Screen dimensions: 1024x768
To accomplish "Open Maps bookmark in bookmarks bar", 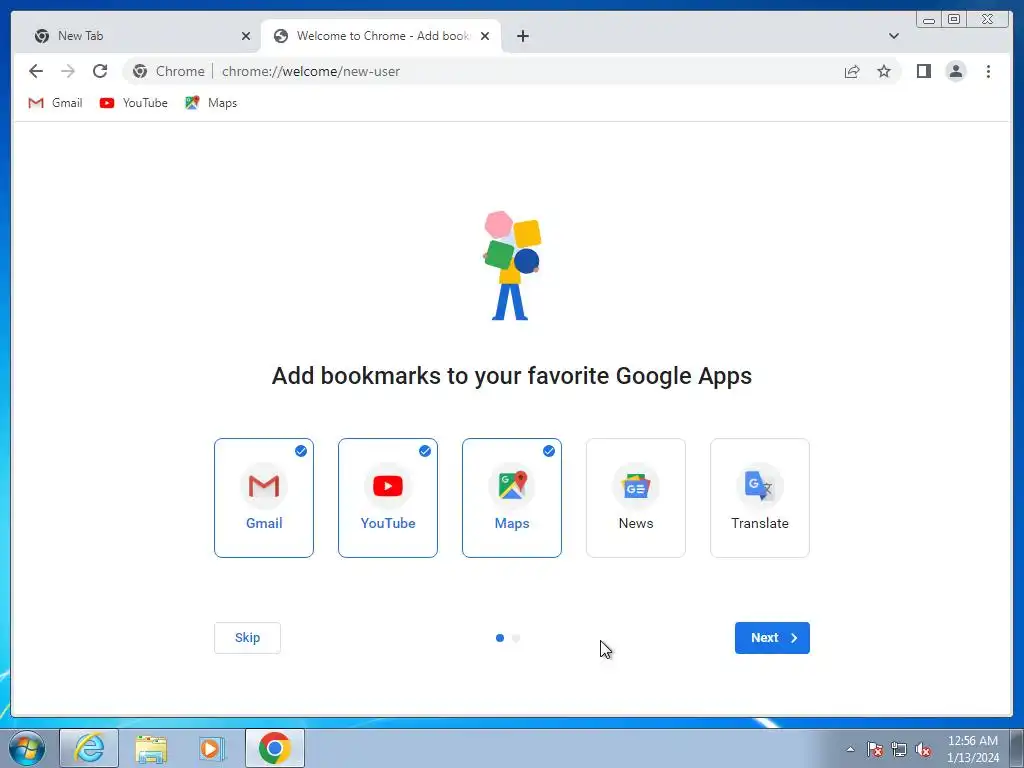I will 211,103.
